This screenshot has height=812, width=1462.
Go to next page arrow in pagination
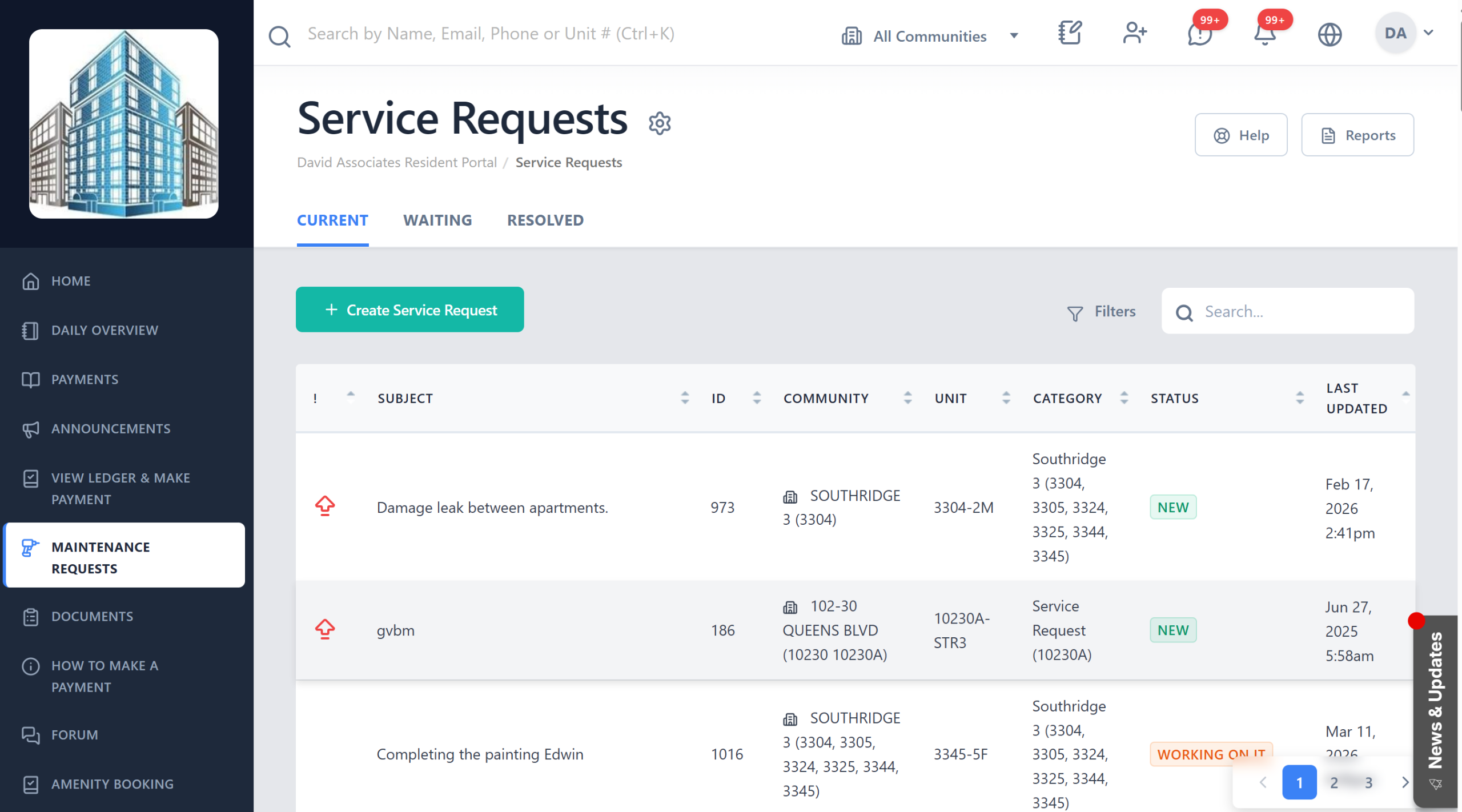click(x=1405, y=782)
